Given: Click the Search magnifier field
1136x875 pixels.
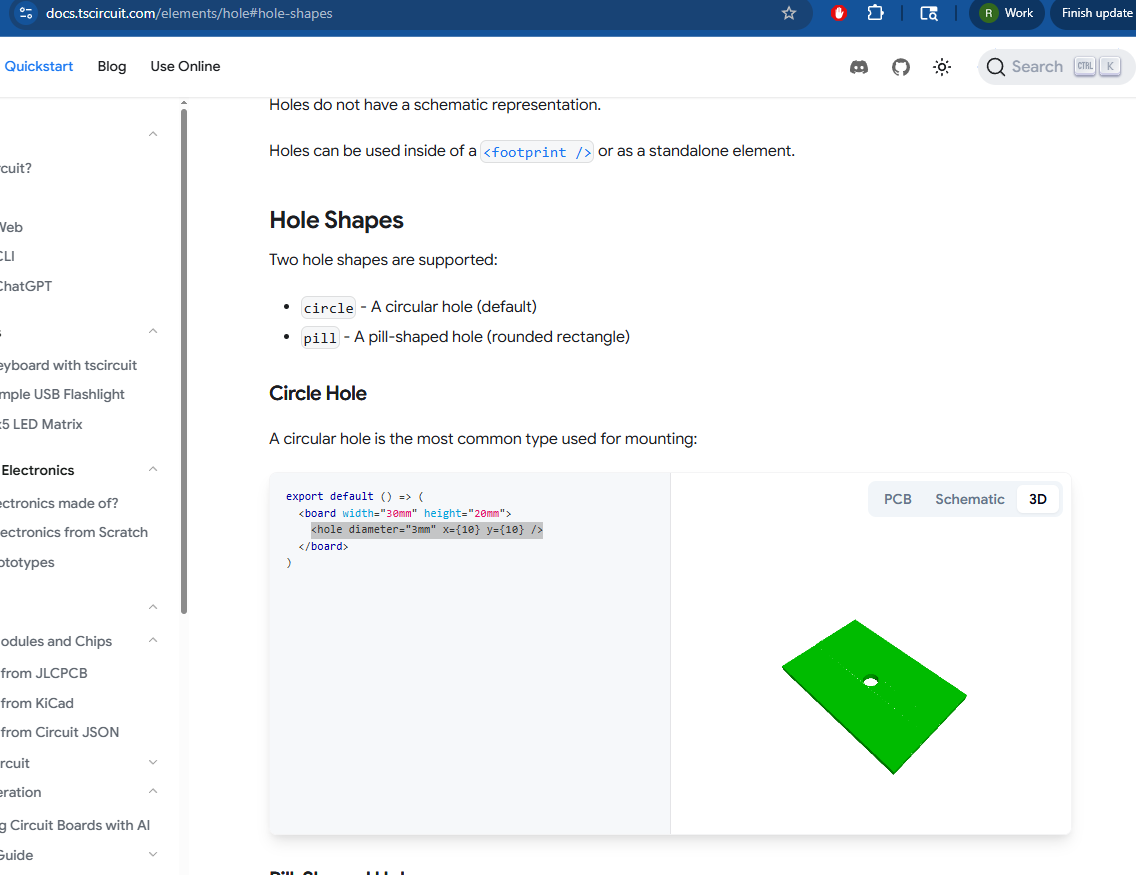Looking at the screenshot, I should pos(1056,67).
